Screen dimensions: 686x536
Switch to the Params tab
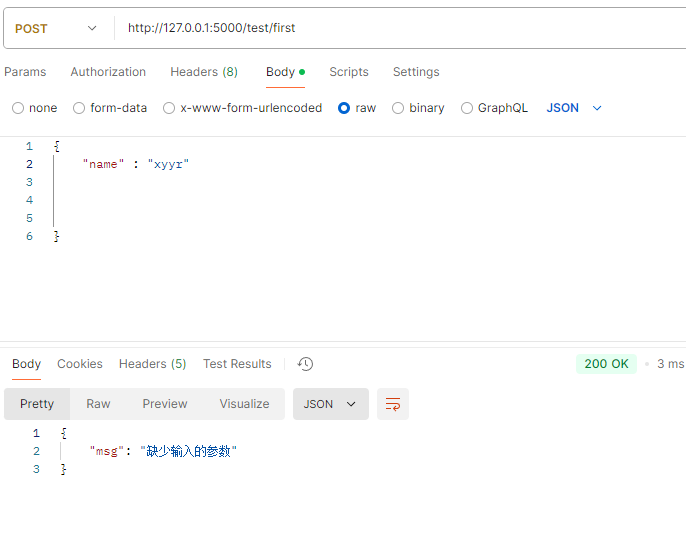(x=25, y=72)
